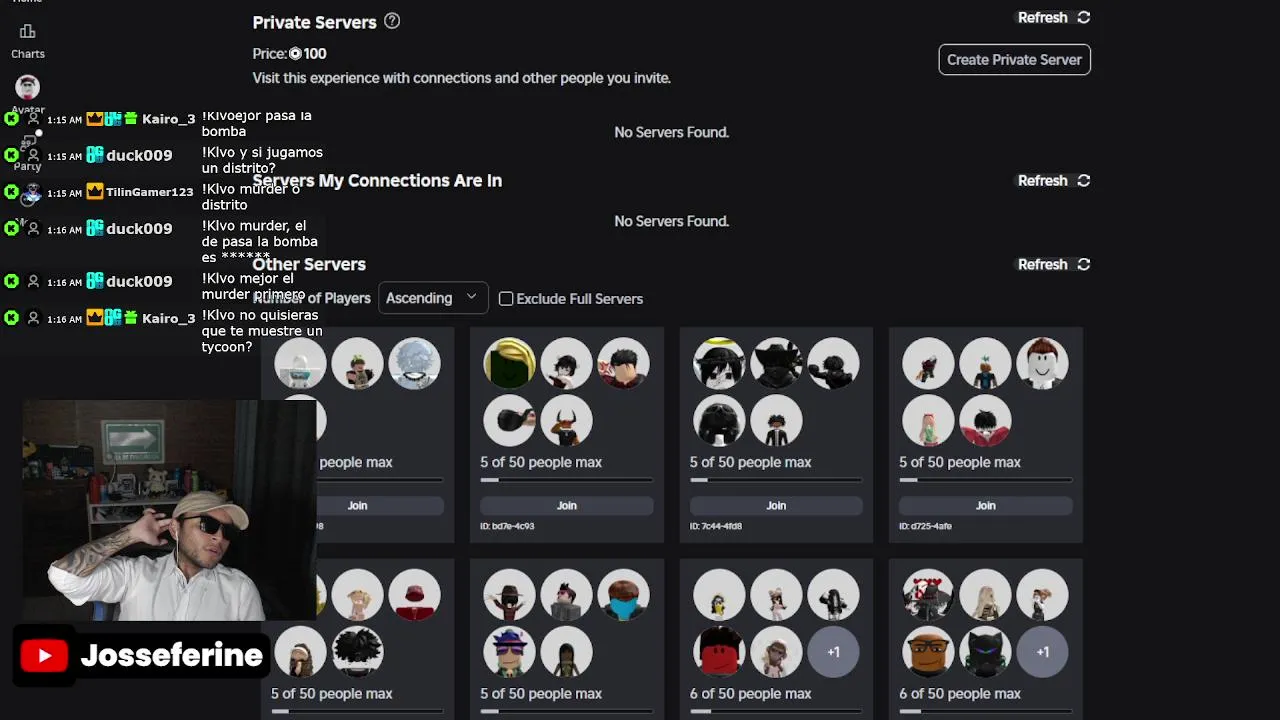Join the server with ID bd7e-4c93
The image size is (1280, 720).
(567, 506)
